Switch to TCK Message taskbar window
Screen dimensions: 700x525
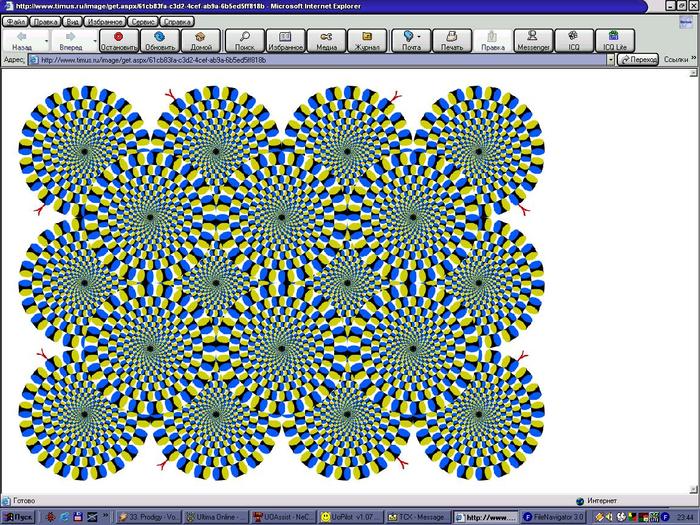417,517
